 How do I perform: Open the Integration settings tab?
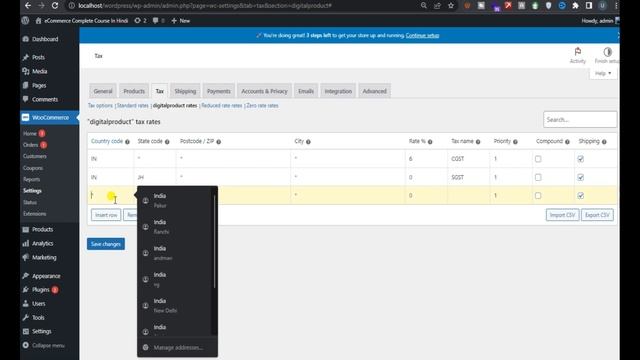(x=338, y=91)
